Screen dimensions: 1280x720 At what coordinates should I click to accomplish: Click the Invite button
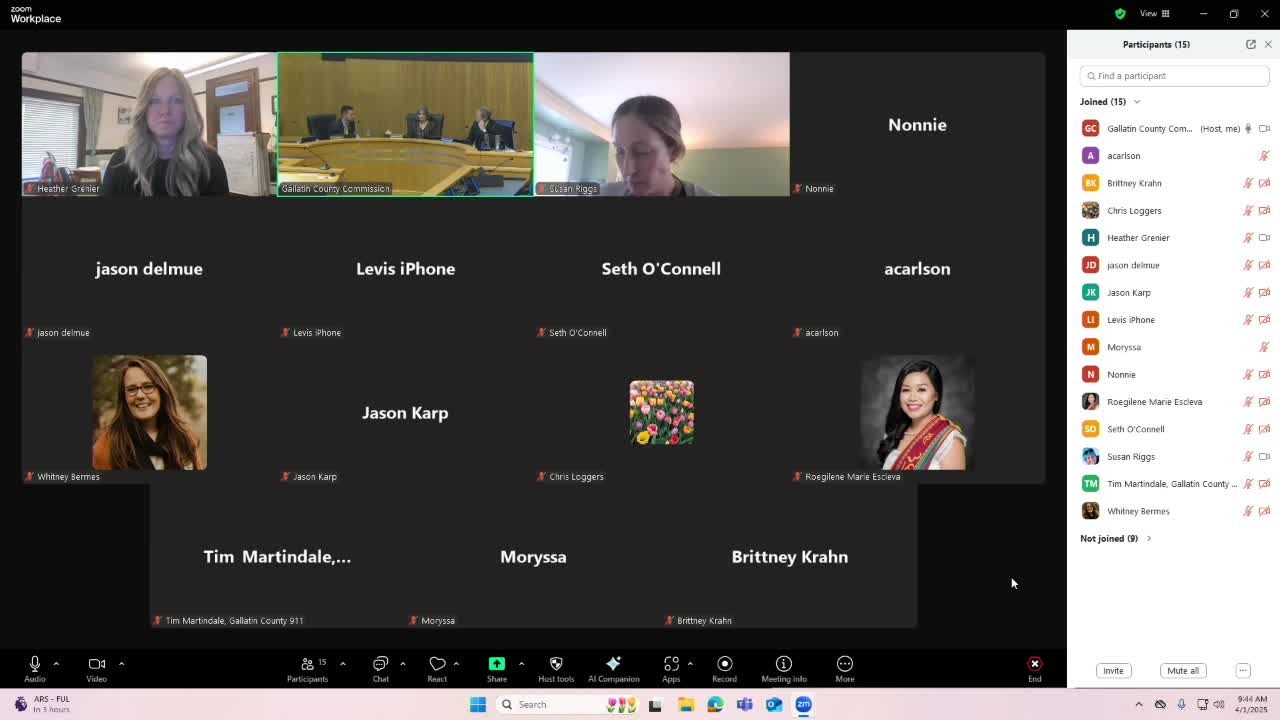coord(1113,671)
